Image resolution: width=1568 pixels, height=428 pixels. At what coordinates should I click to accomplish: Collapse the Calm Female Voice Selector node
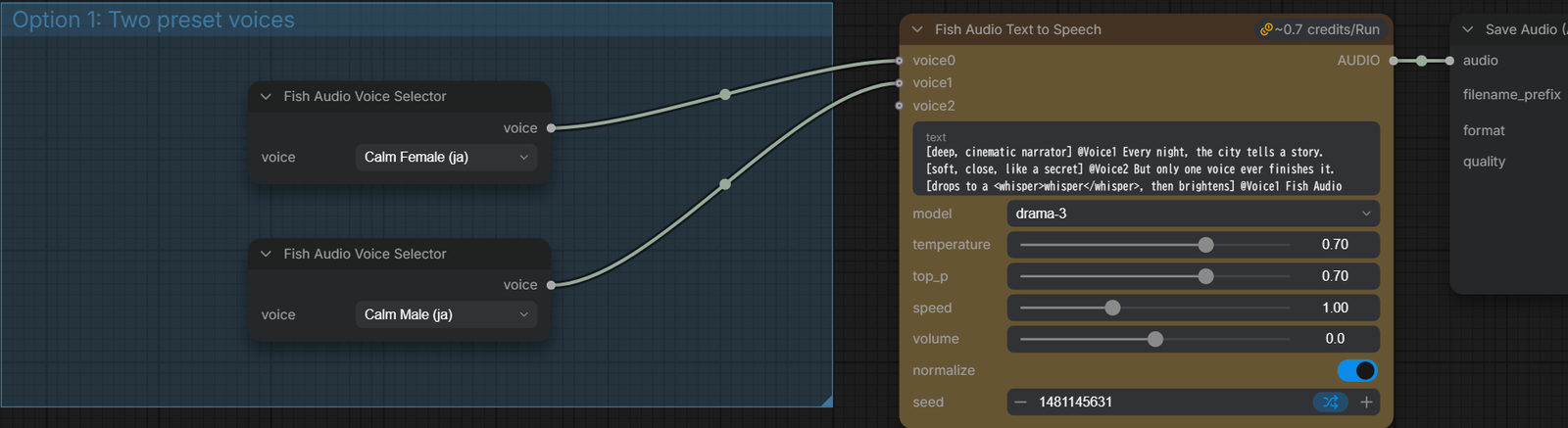(266, 96)
